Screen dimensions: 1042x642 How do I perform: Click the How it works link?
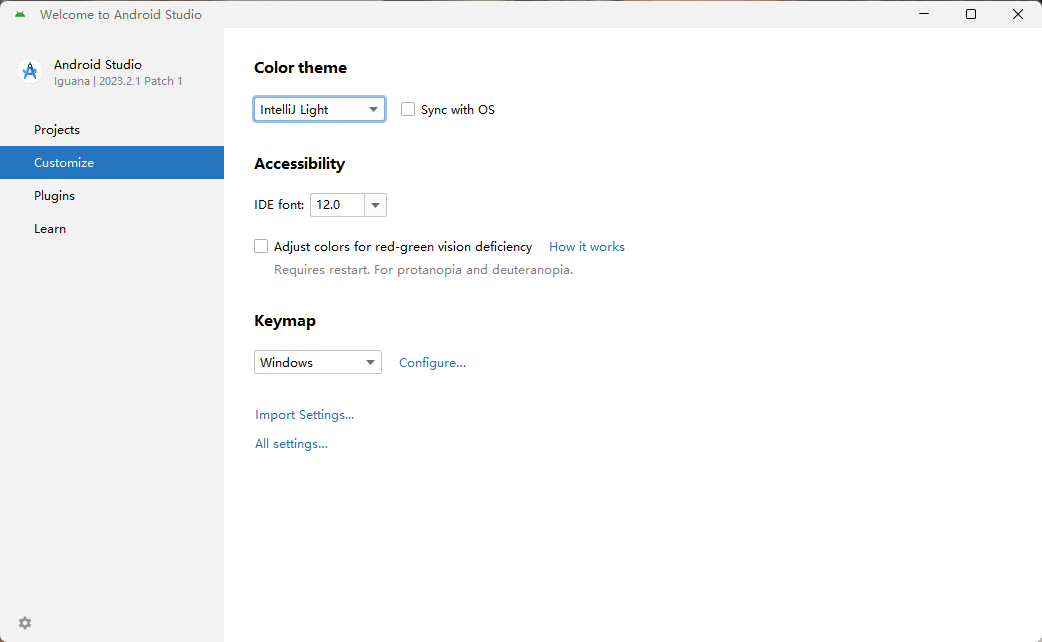[x=587, y=247]
